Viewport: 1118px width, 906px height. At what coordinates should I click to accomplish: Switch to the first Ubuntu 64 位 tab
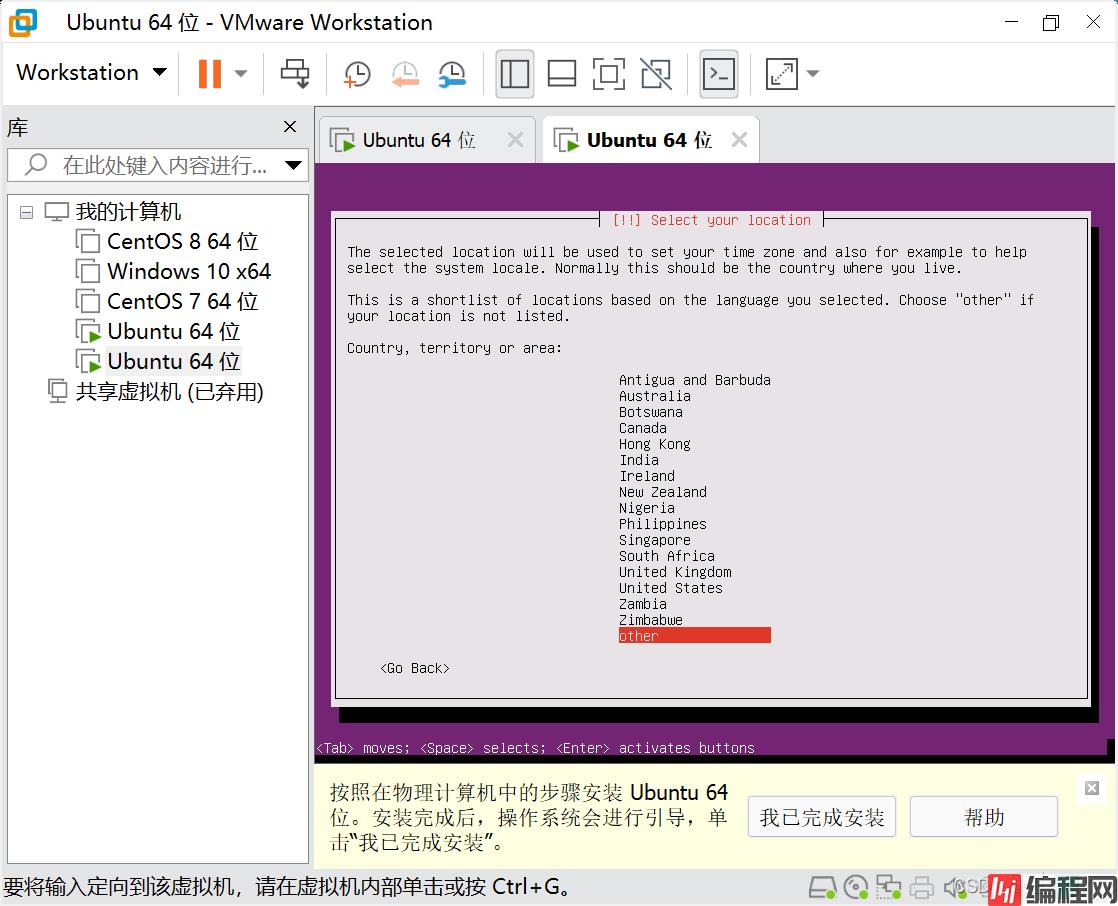[418, 141]
